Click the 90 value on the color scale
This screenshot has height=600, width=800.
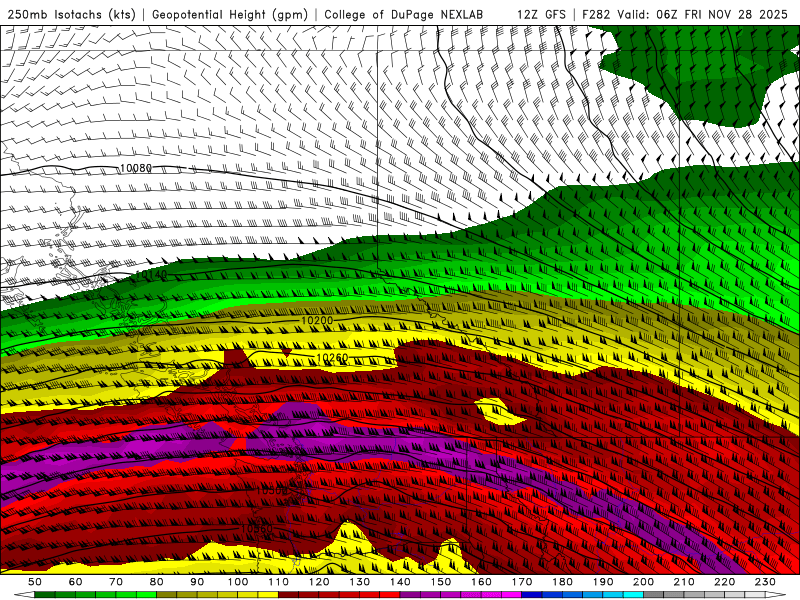click(x=197, y=582)
